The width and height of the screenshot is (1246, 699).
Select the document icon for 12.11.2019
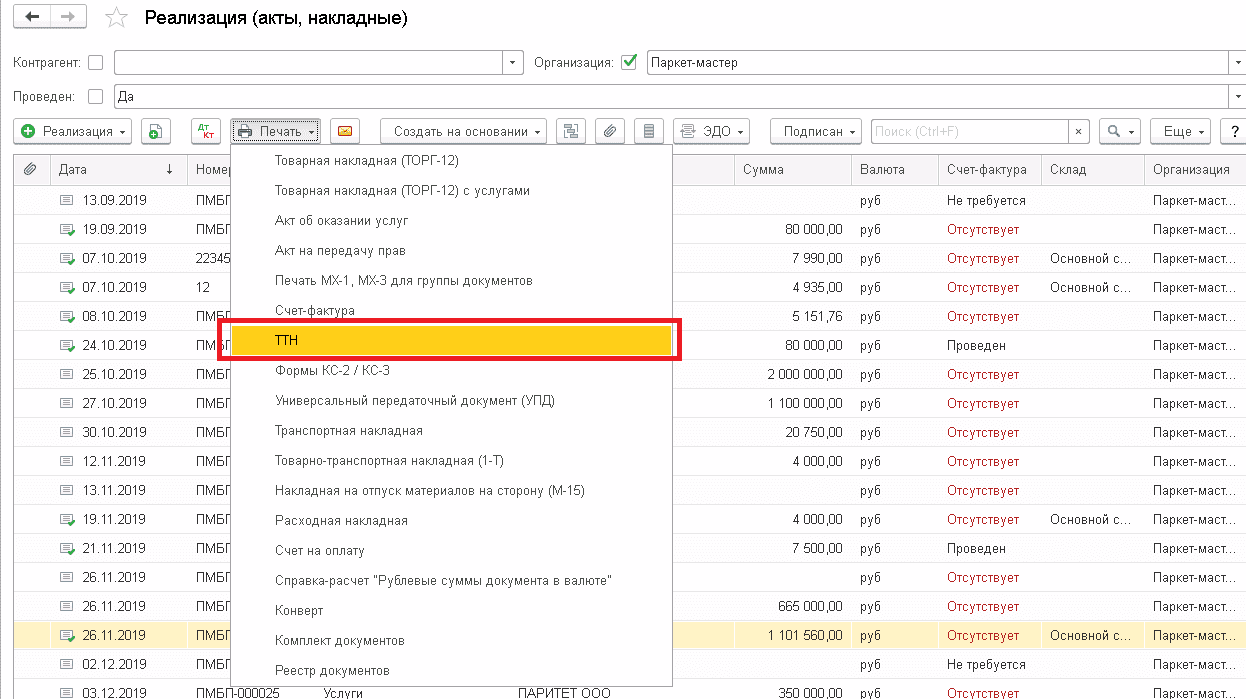[67, 461]
